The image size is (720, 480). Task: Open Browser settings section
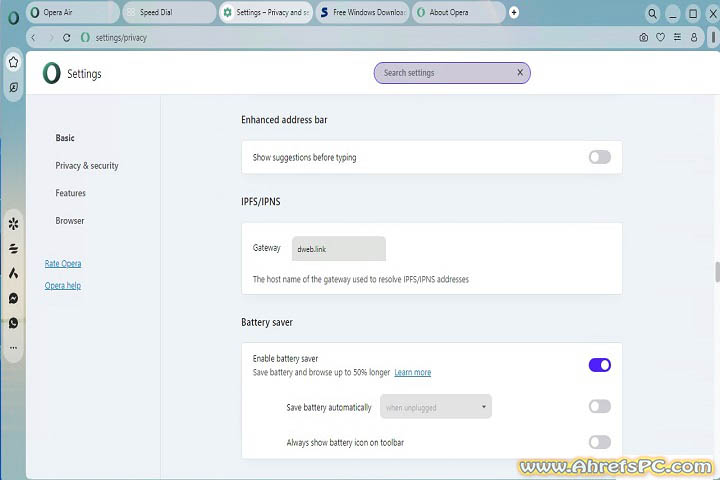(70, 220)
